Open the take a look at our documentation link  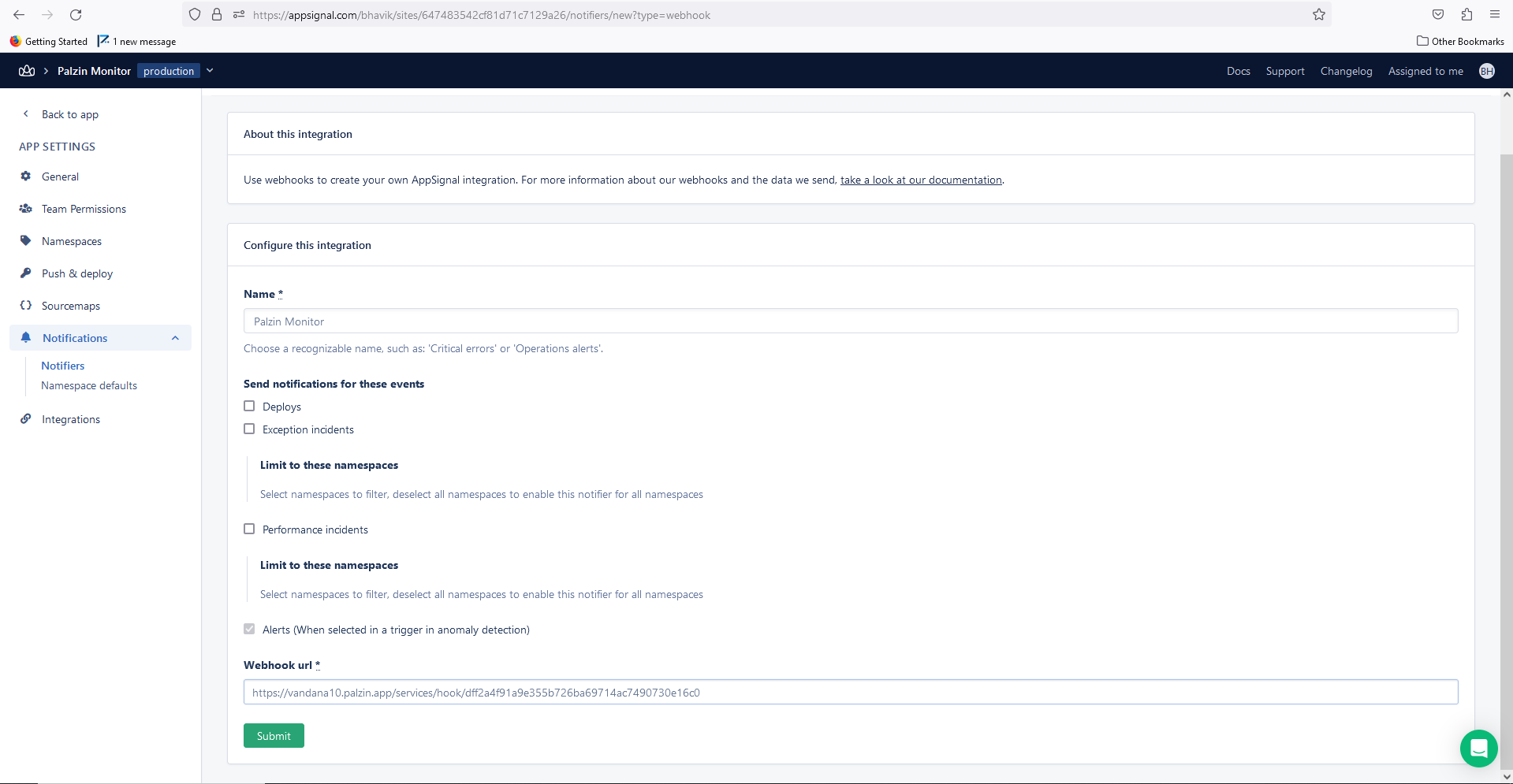point(921,180)
